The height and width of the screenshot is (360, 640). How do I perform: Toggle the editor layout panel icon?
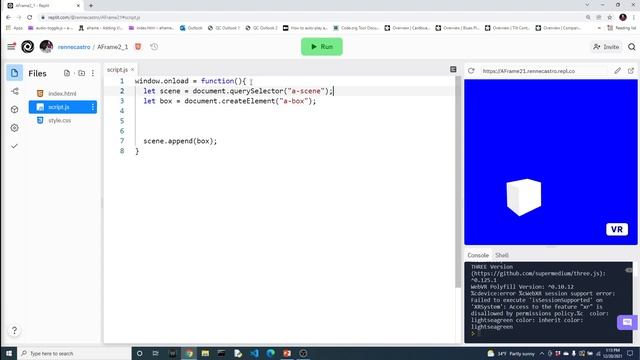[453, 69]
